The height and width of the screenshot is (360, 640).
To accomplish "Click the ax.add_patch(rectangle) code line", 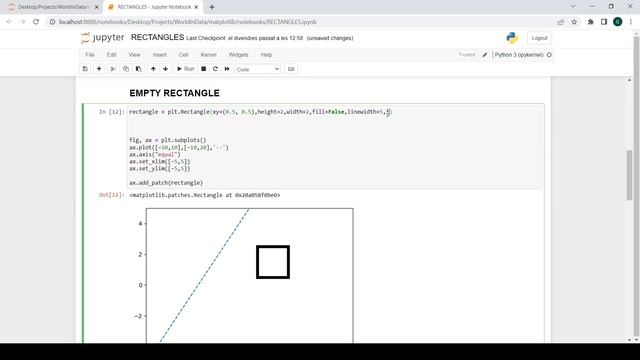I will click(166, 183).
